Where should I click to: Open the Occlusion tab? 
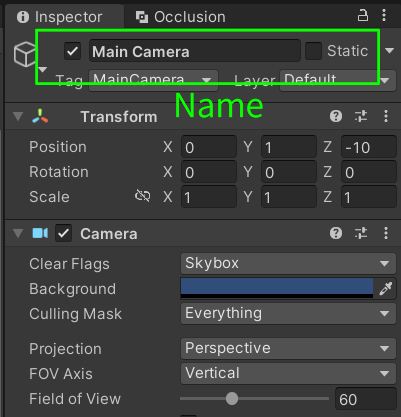coord(180,17)
